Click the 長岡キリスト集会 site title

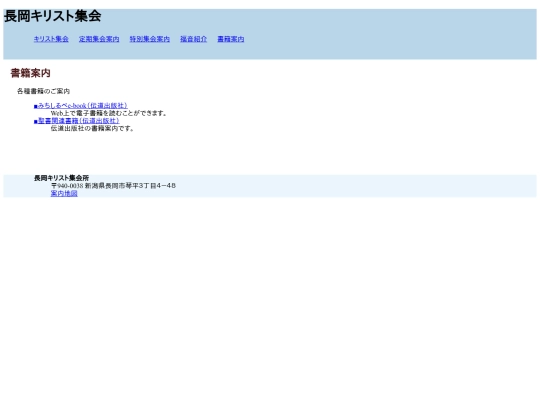[52, 16]
